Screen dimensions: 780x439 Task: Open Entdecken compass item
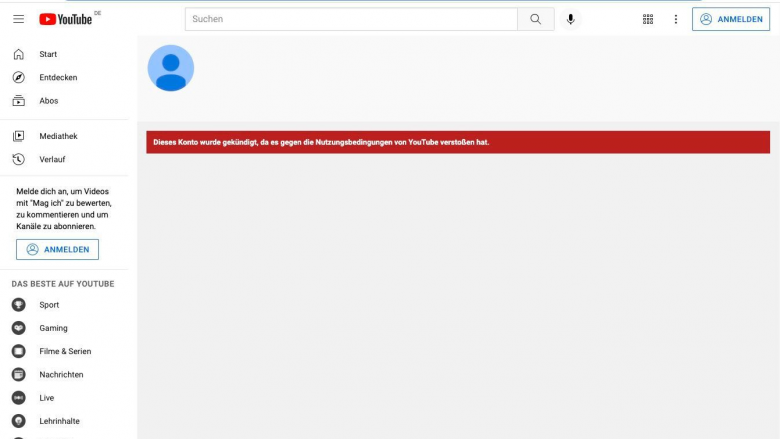click(x=18, y=78)
